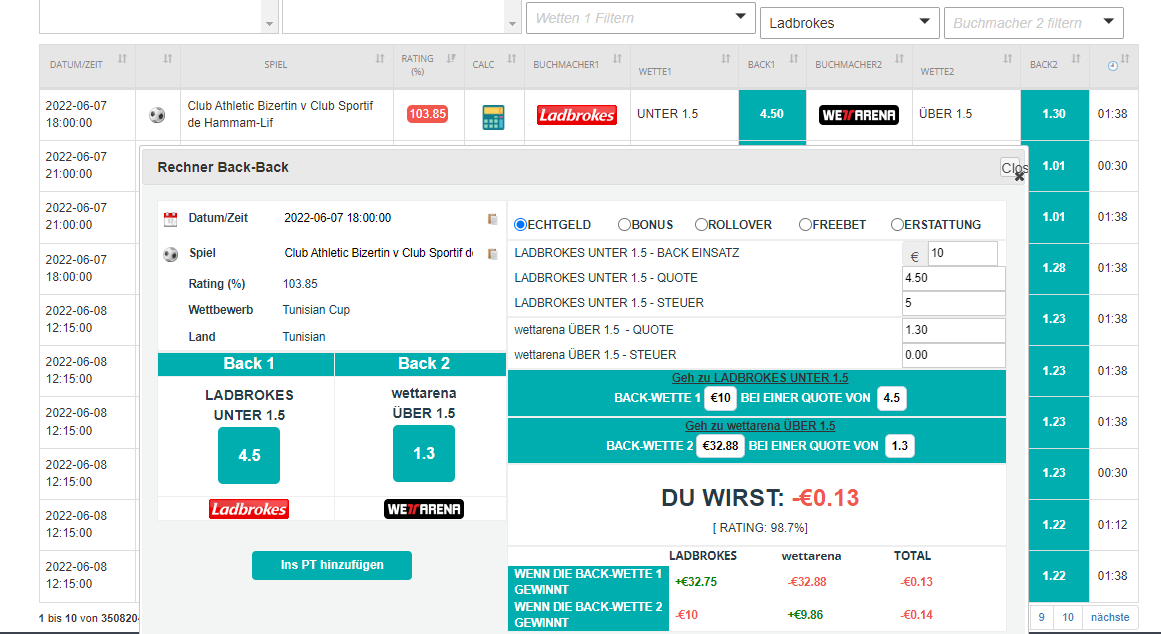Edit wettarena ÜBER 1.5 Quote field
This screenshot has width=1161, height=634.
coord(954,330)
